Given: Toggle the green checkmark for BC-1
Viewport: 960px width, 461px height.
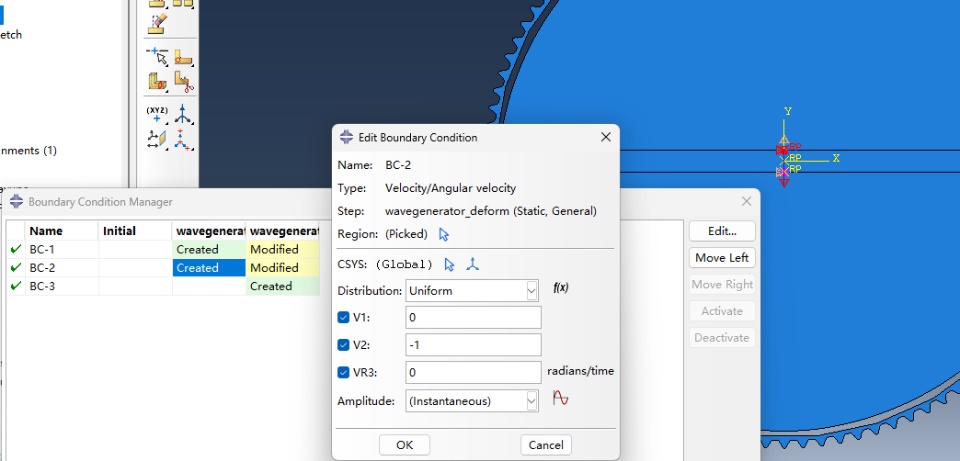Looking at the screenshot, I should (x=16, y=249).
